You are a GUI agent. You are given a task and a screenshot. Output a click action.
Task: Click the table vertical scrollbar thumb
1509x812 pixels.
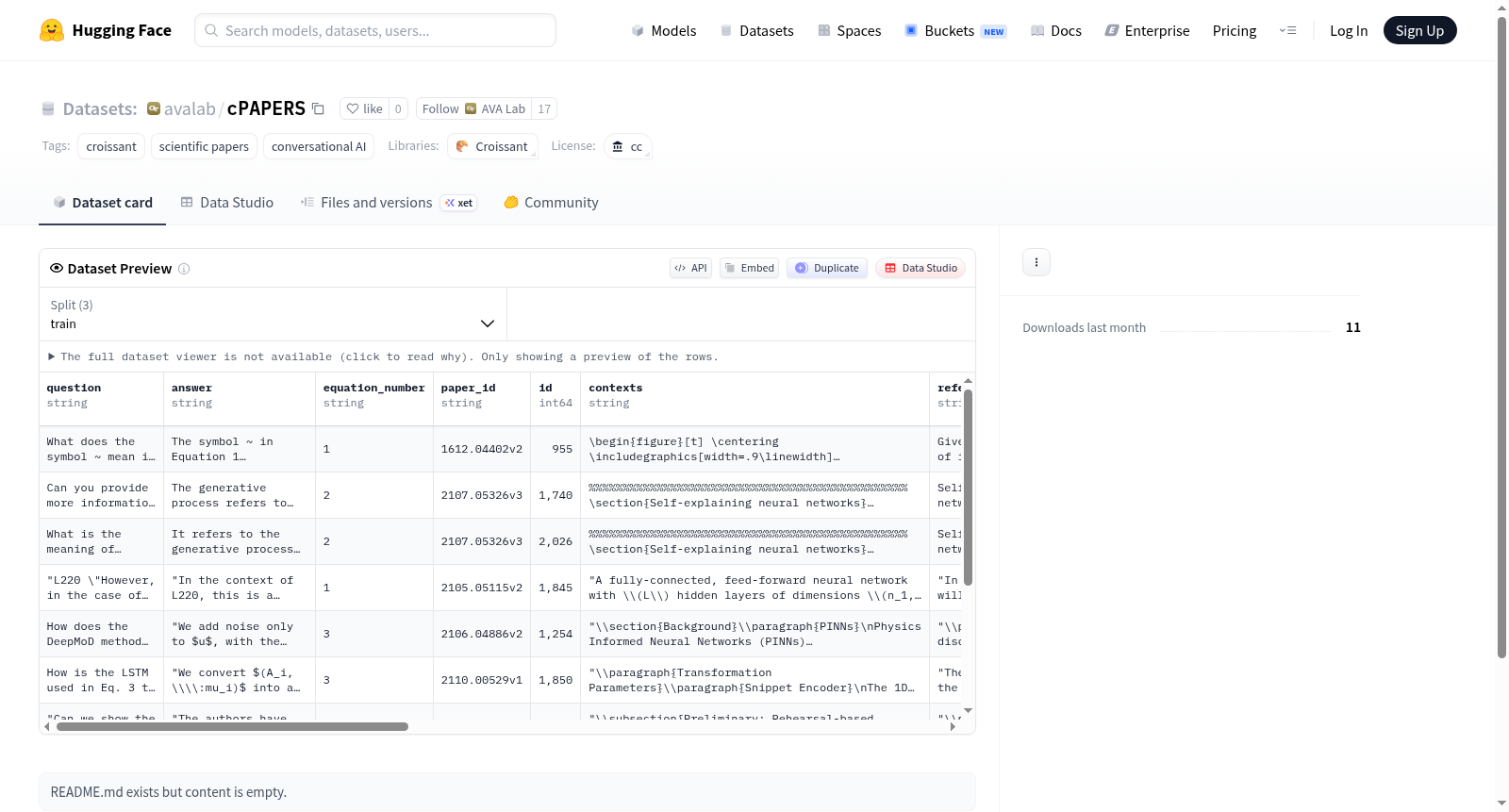tap(968, 487)
